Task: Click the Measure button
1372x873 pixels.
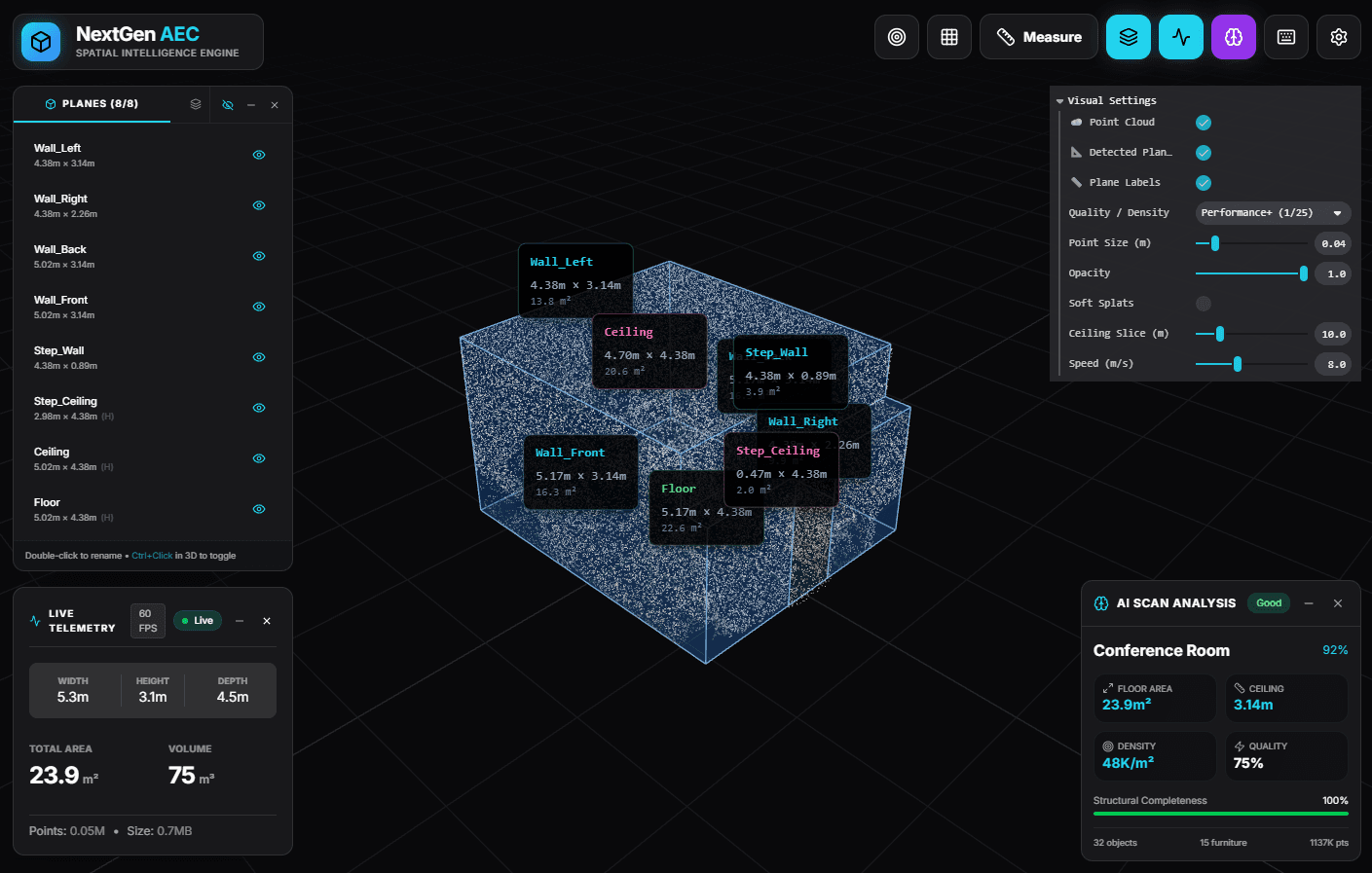Action: coord(1038,37)
